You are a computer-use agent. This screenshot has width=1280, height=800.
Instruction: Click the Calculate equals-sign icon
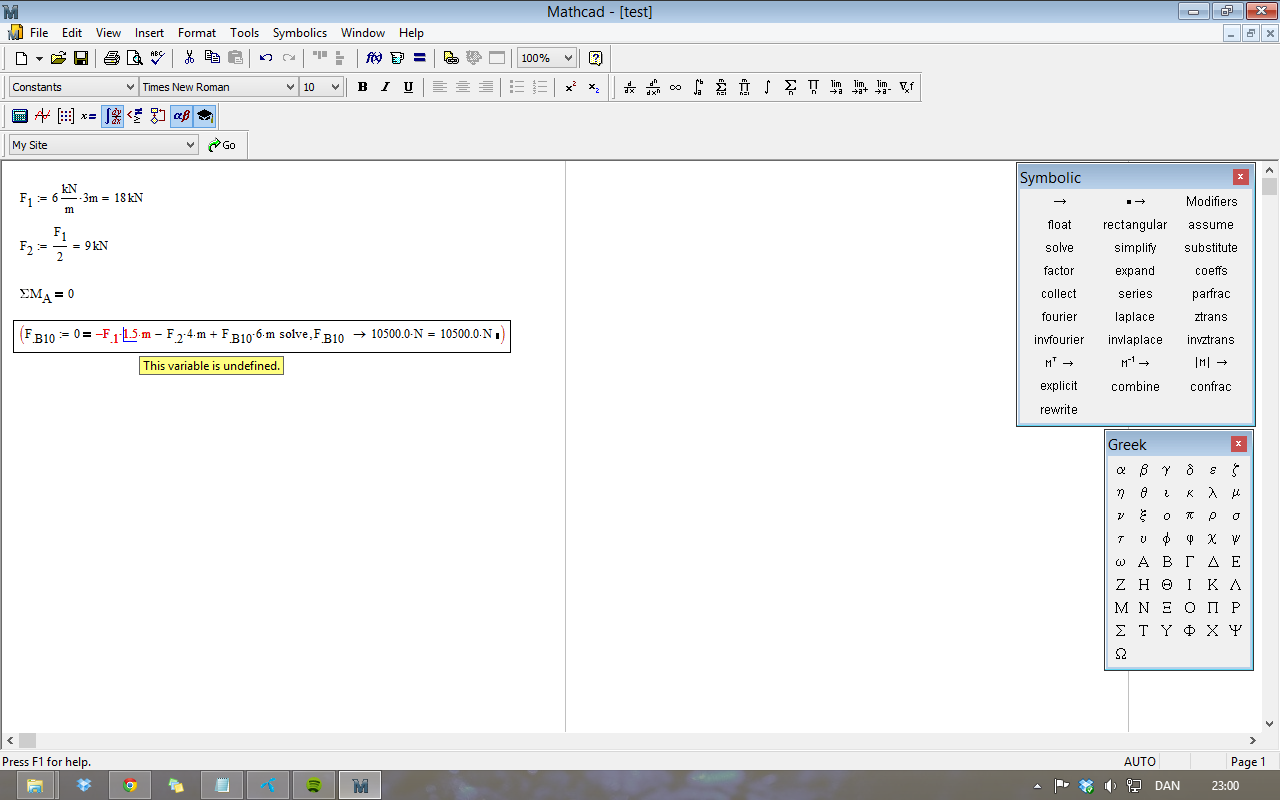[420, 58]
